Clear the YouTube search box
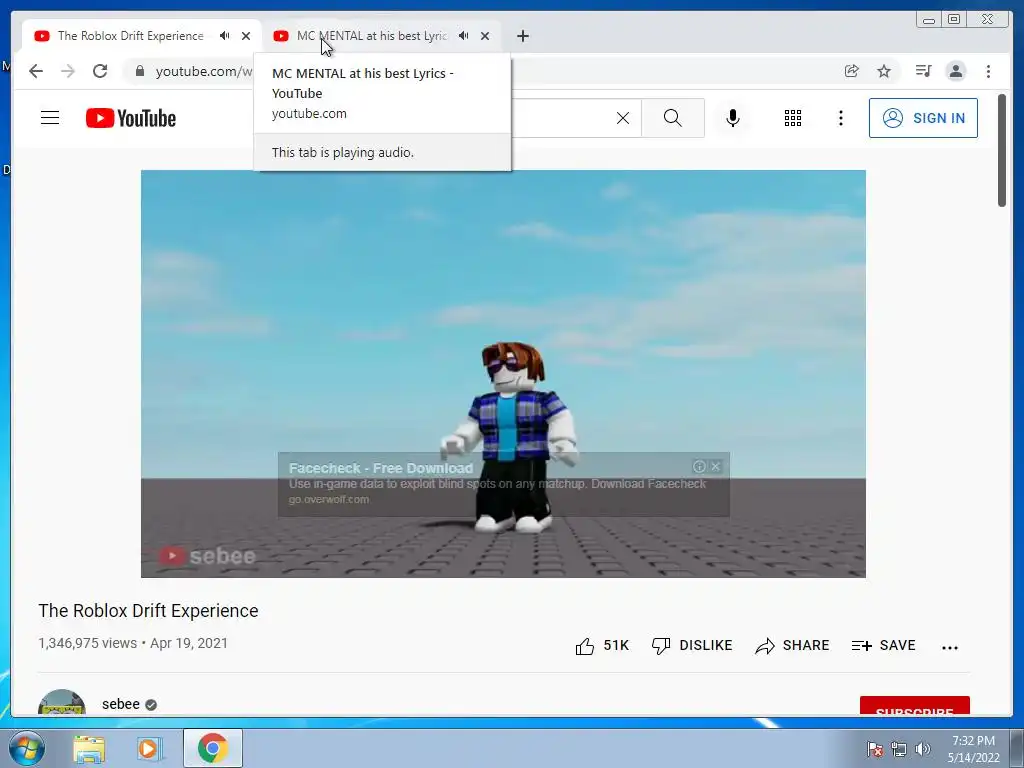Viewport: 1024px width, 768px height. [623, 118]
